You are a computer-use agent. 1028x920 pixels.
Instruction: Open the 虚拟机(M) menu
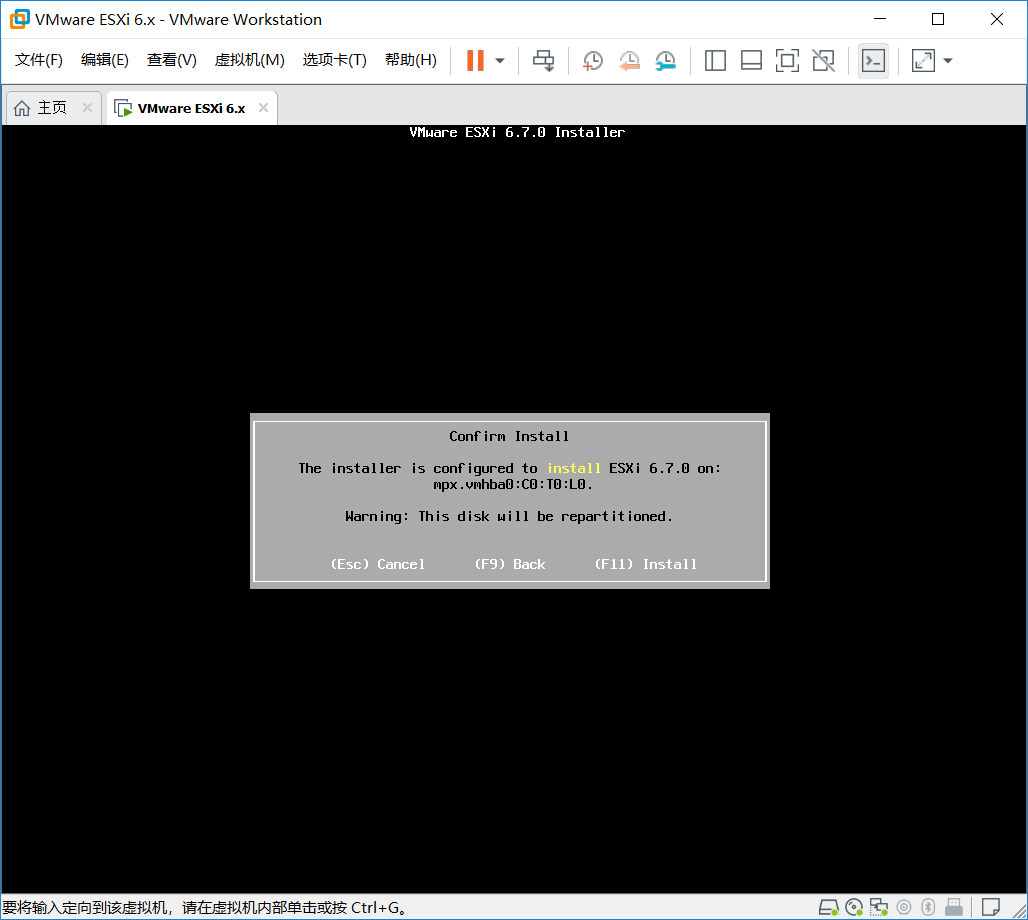tap(249, 60)
